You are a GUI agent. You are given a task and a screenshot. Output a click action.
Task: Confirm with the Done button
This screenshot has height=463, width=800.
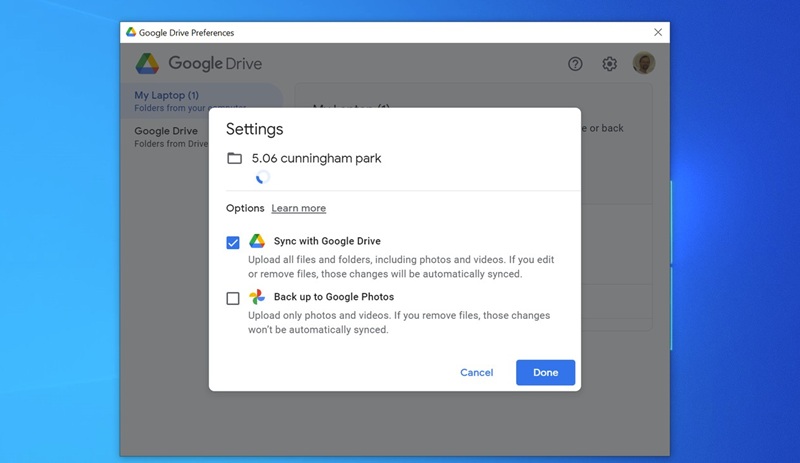tap(545, 372)
